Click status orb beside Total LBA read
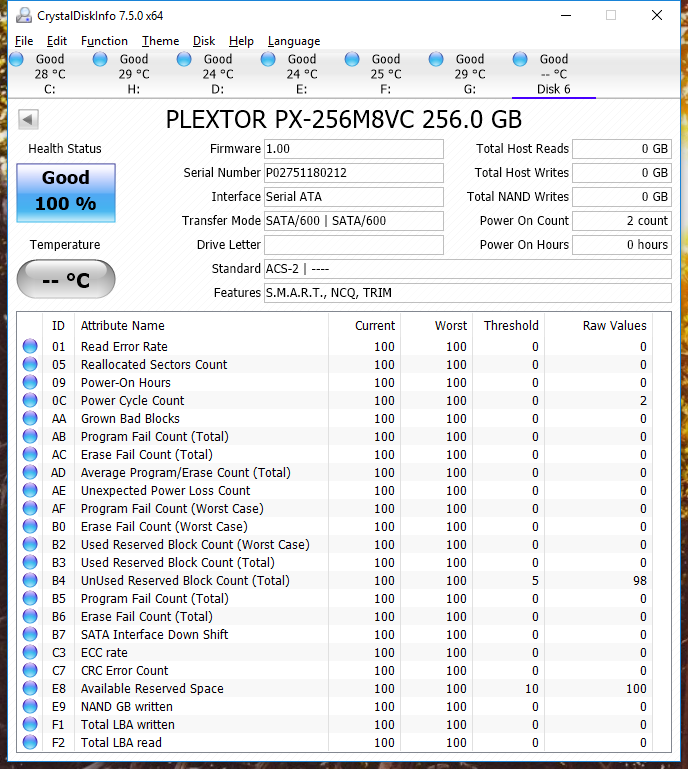The height and width of the screenshot is (769, 688). point(30,743)
